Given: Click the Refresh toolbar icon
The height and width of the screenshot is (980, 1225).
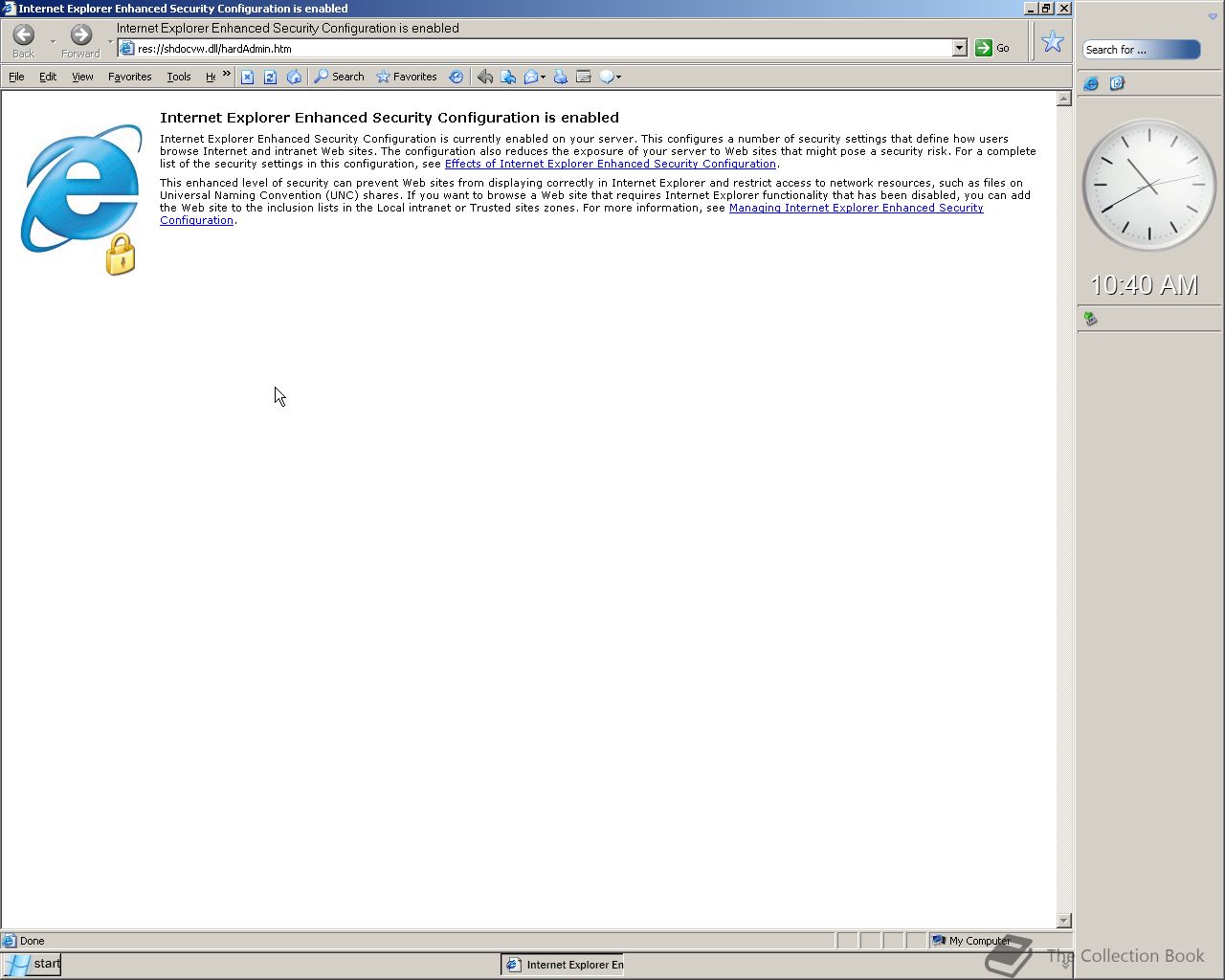Looking at the screenshot, I should point(270,77).
